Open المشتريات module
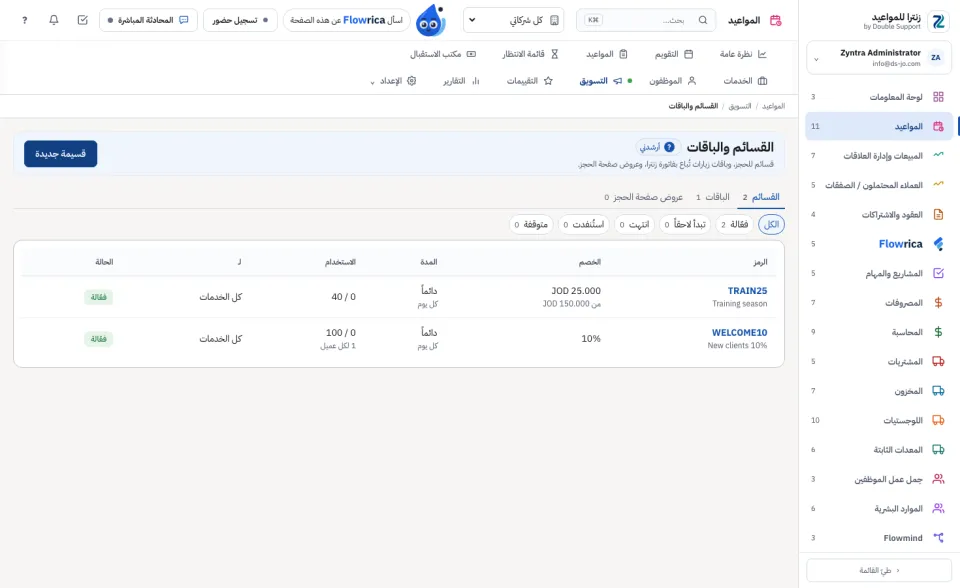The width and height of the screenshot is (960, 588). 879,361
